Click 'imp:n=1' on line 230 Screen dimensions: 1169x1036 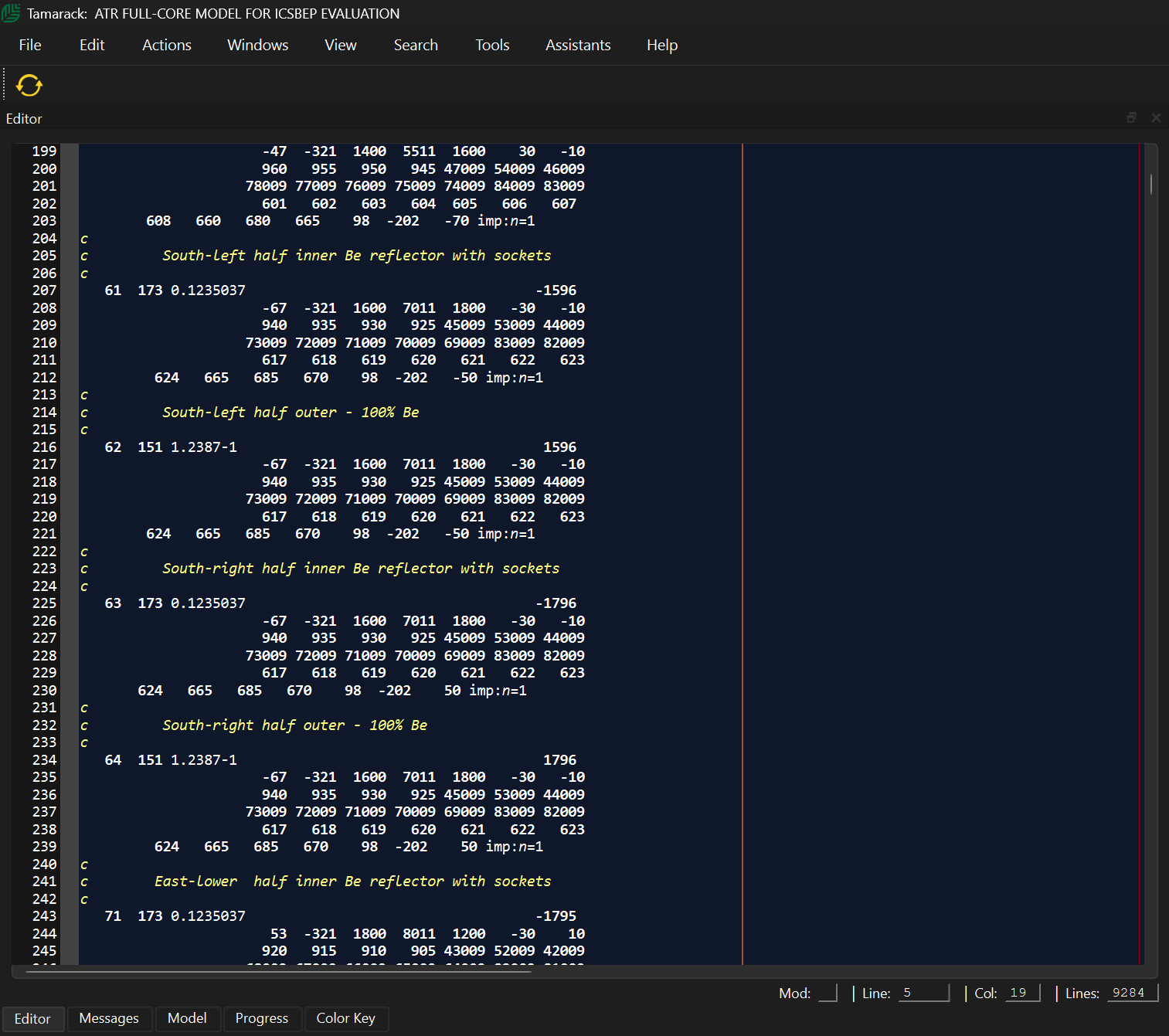[x=498, y=691]
